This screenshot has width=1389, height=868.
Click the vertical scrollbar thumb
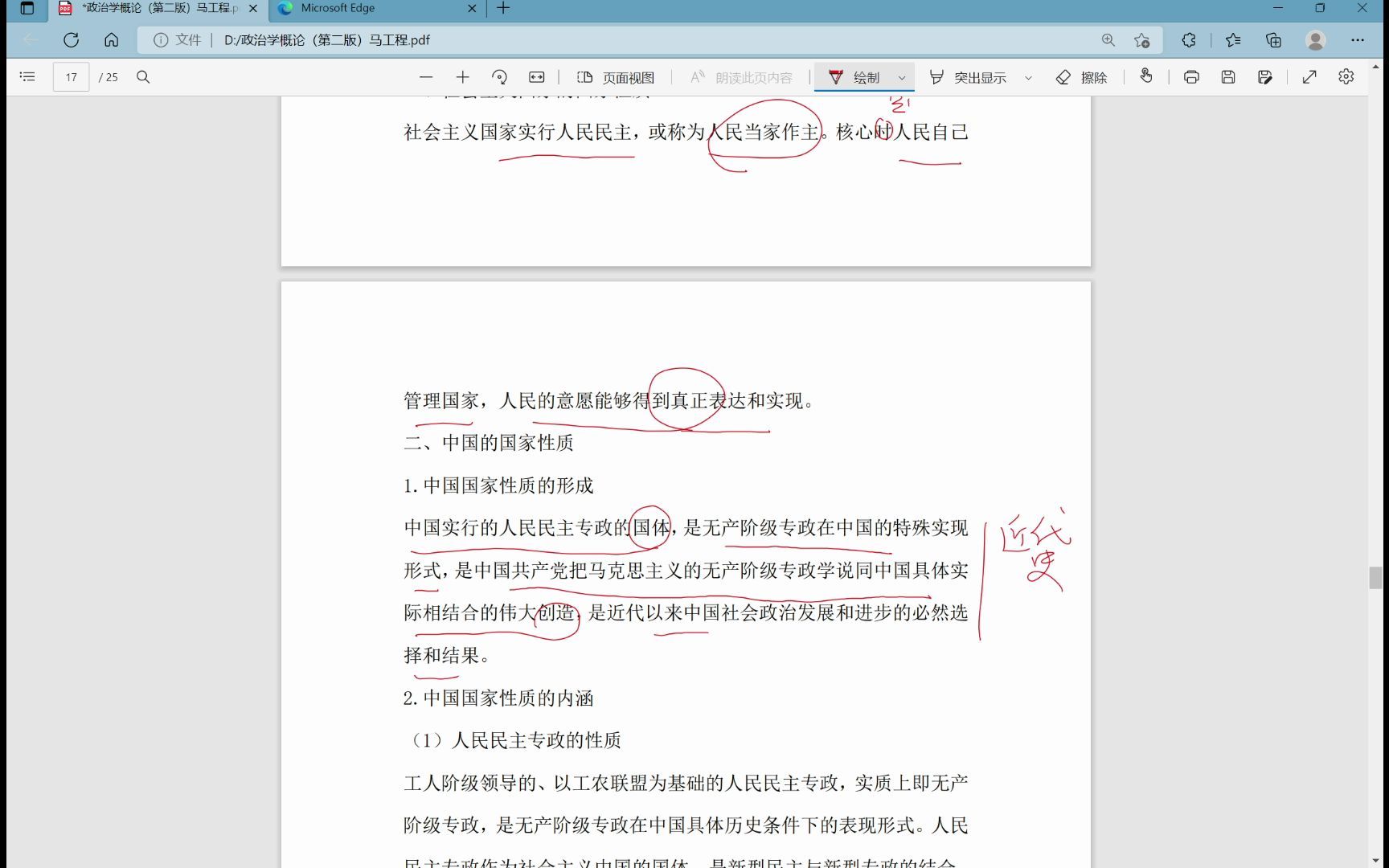(x=1375, y=577)
